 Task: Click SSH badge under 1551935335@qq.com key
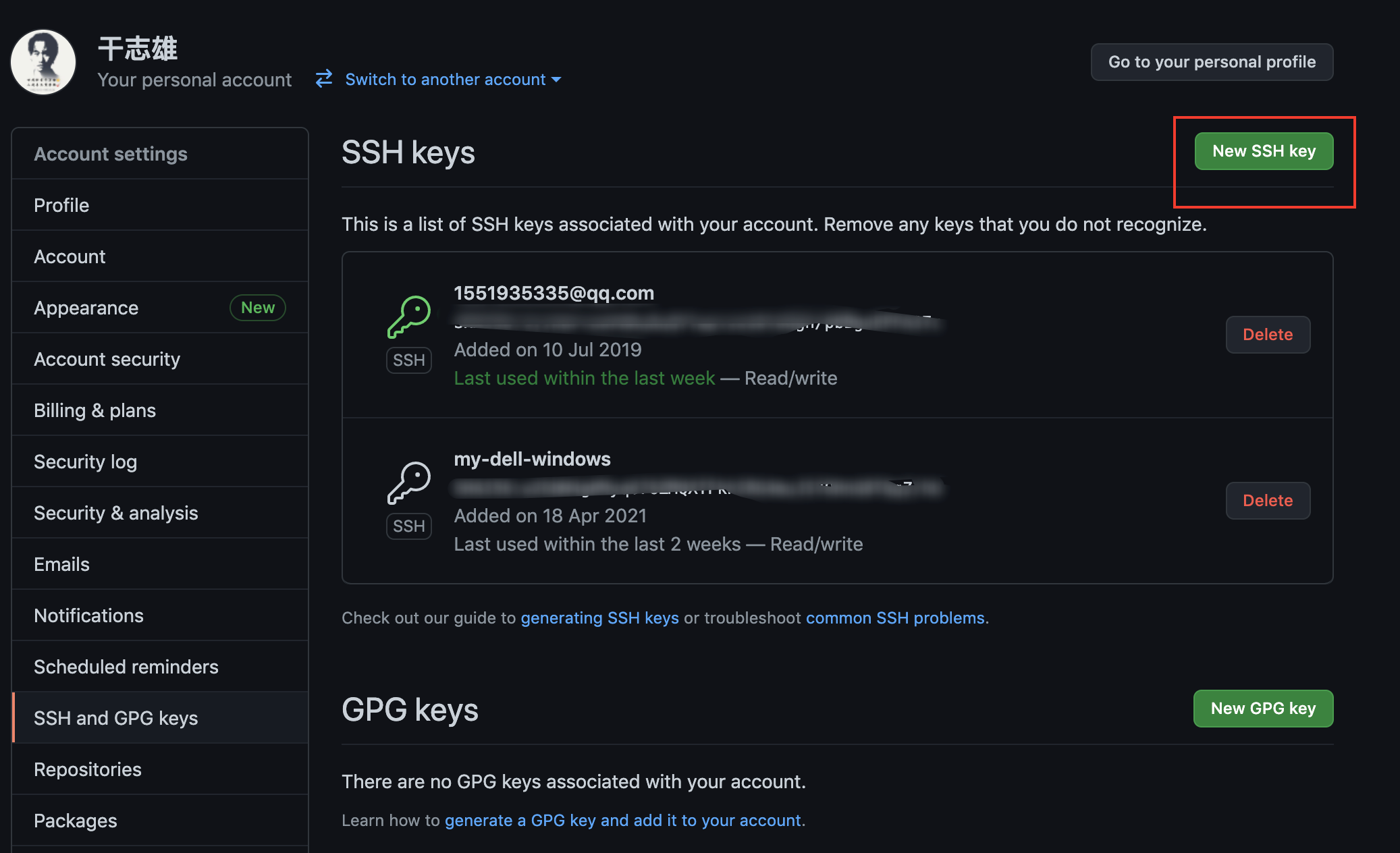point(409,360)
